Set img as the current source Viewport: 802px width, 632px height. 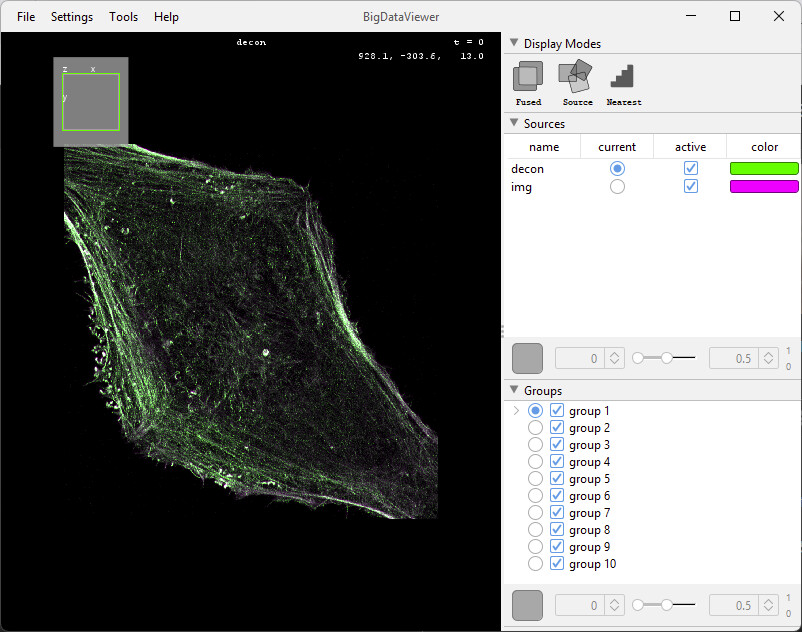[617, 187]
